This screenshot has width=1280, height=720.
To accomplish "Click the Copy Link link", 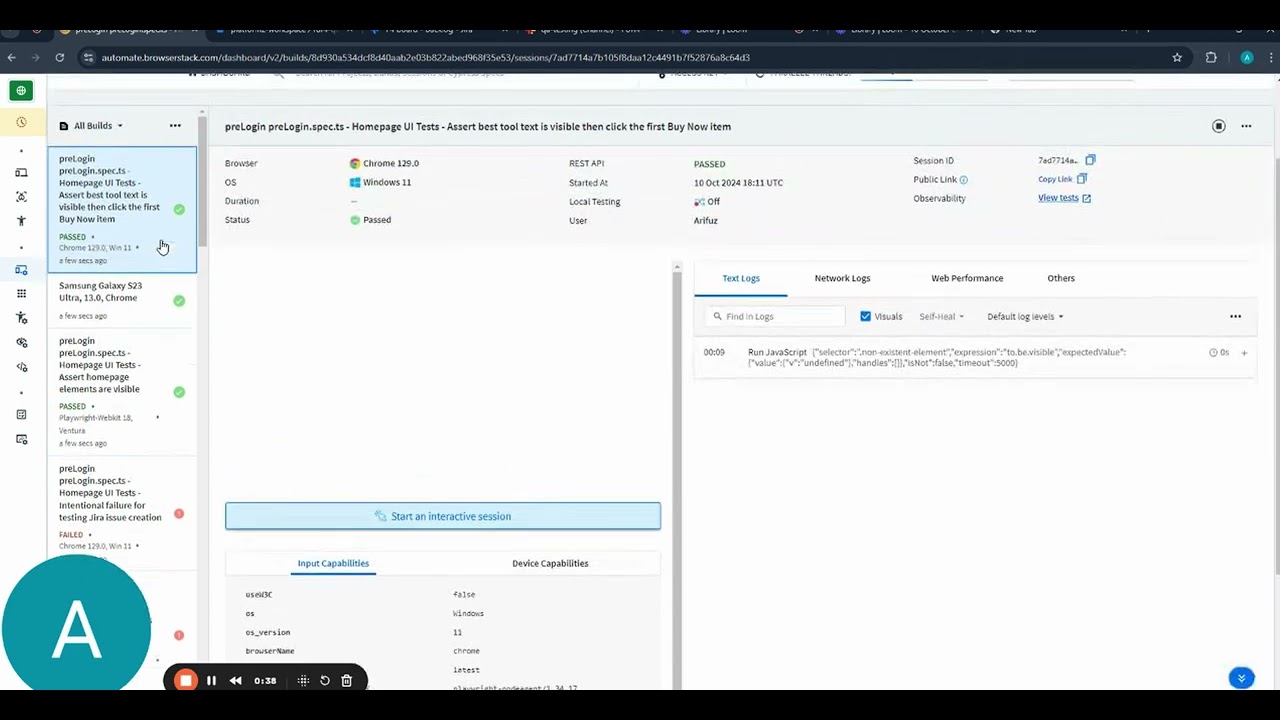I will (x=1055, y=179).
